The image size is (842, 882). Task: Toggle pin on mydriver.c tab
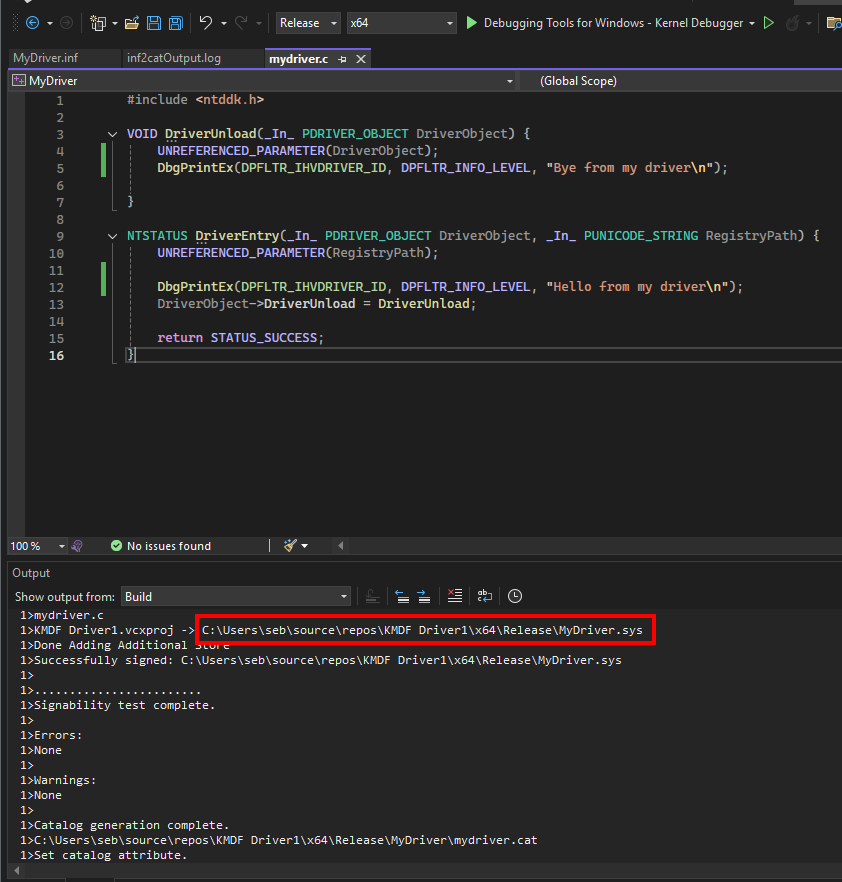[342, 59]
